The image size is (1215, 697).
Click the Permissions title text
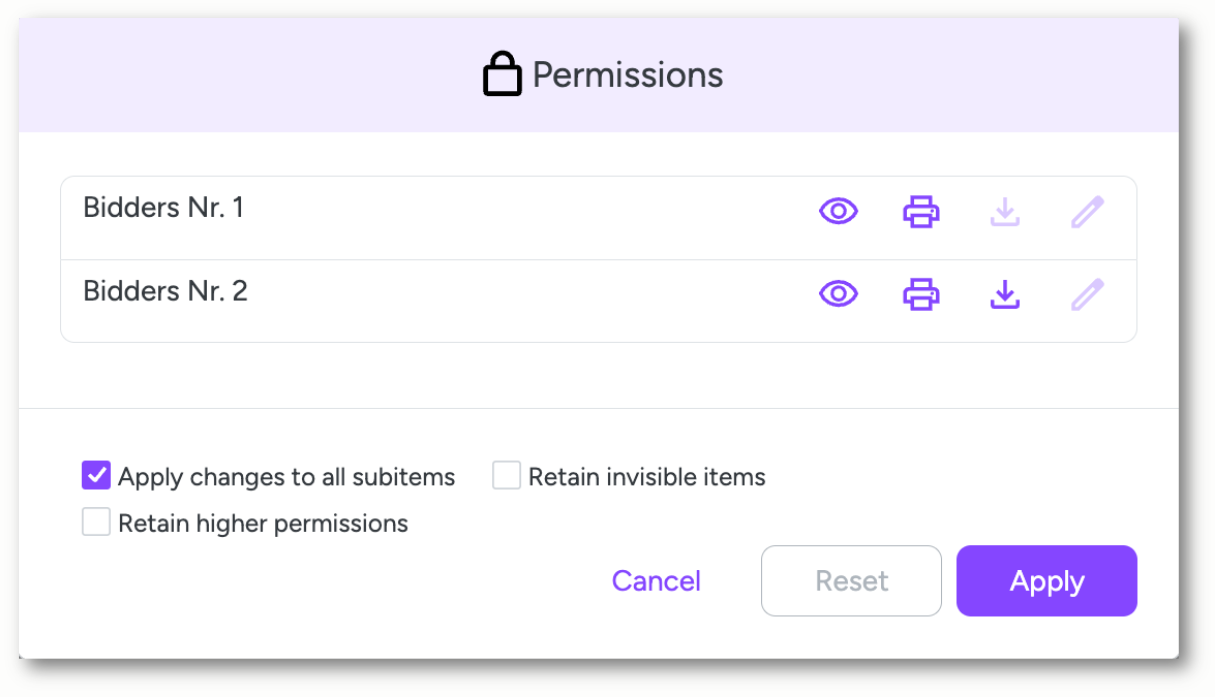(x=628, y=75)
